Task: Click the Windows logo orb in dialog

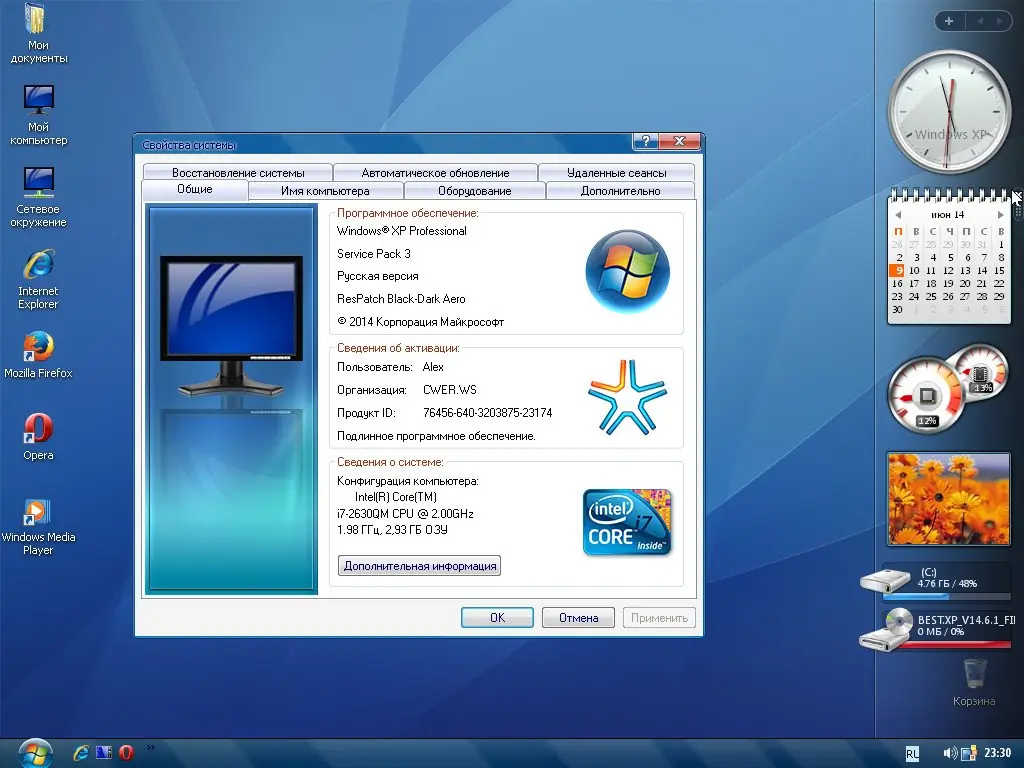Action: tap(627, 270)
